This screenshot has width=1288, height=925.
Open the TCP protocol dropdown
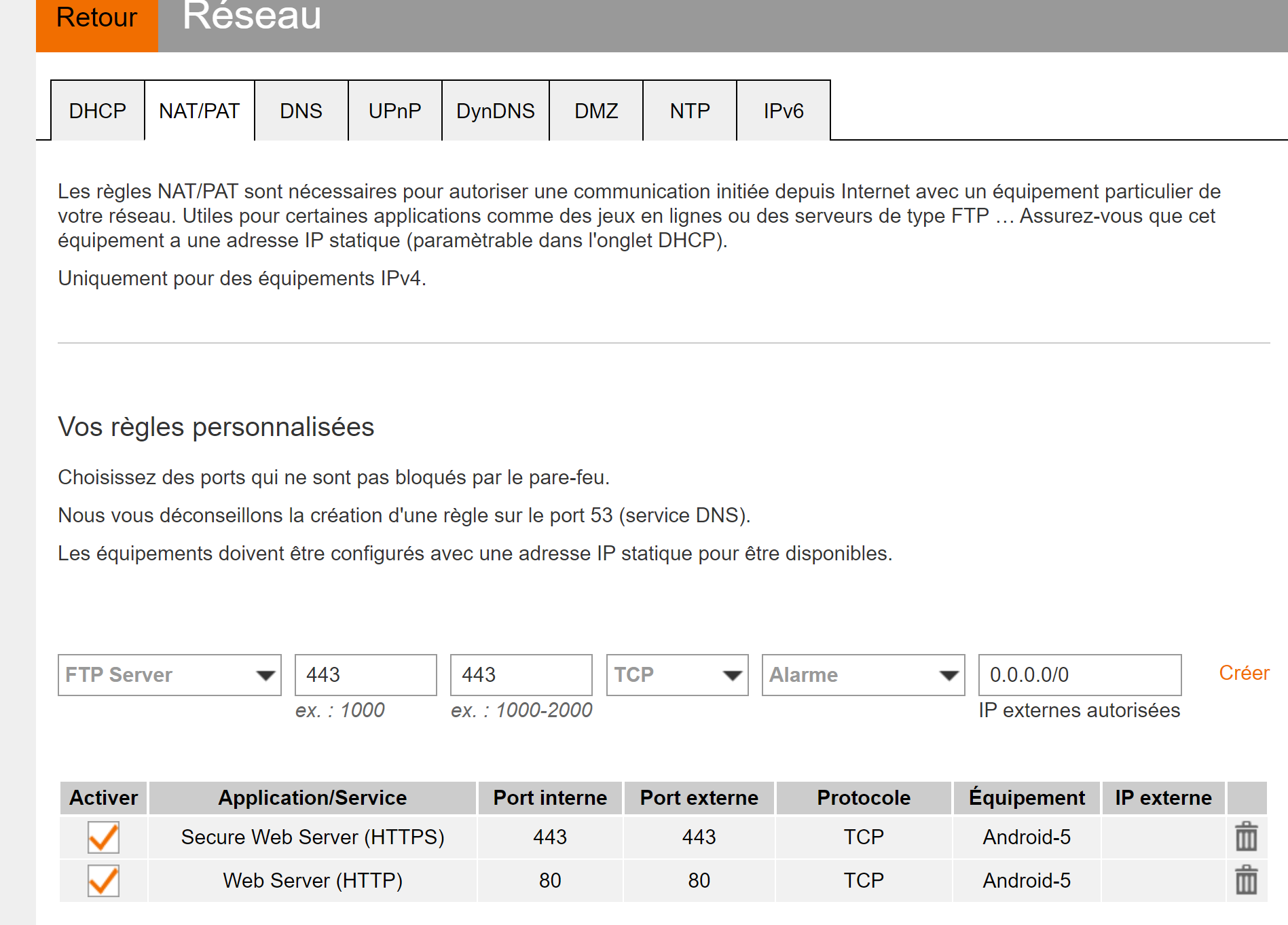coord(677,675)
